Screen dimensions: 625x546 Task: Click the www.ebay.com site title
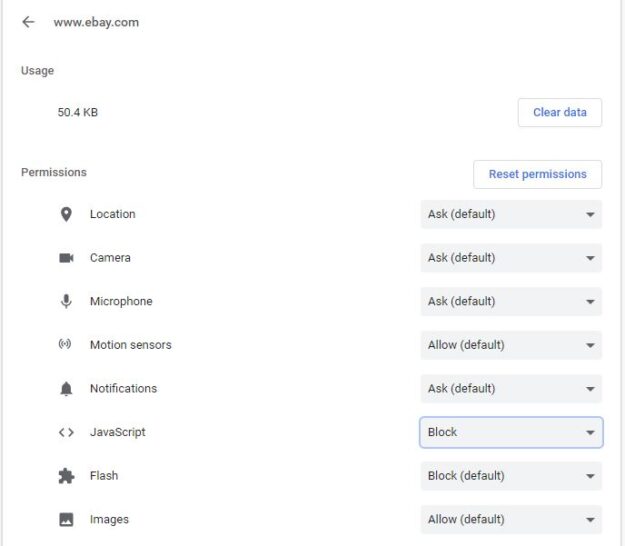(x=96, y=22)
